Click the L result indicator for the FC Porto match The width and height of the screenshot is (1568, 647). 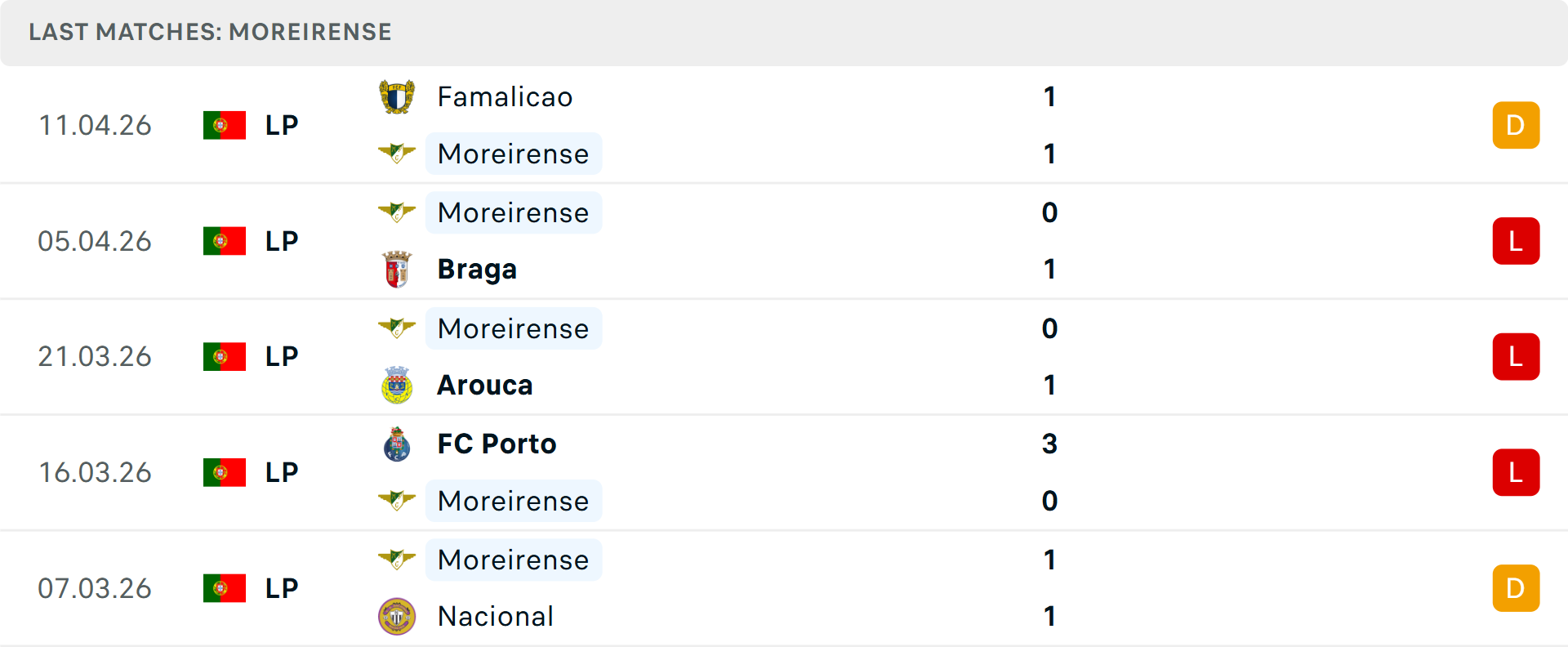[1516, 472]
